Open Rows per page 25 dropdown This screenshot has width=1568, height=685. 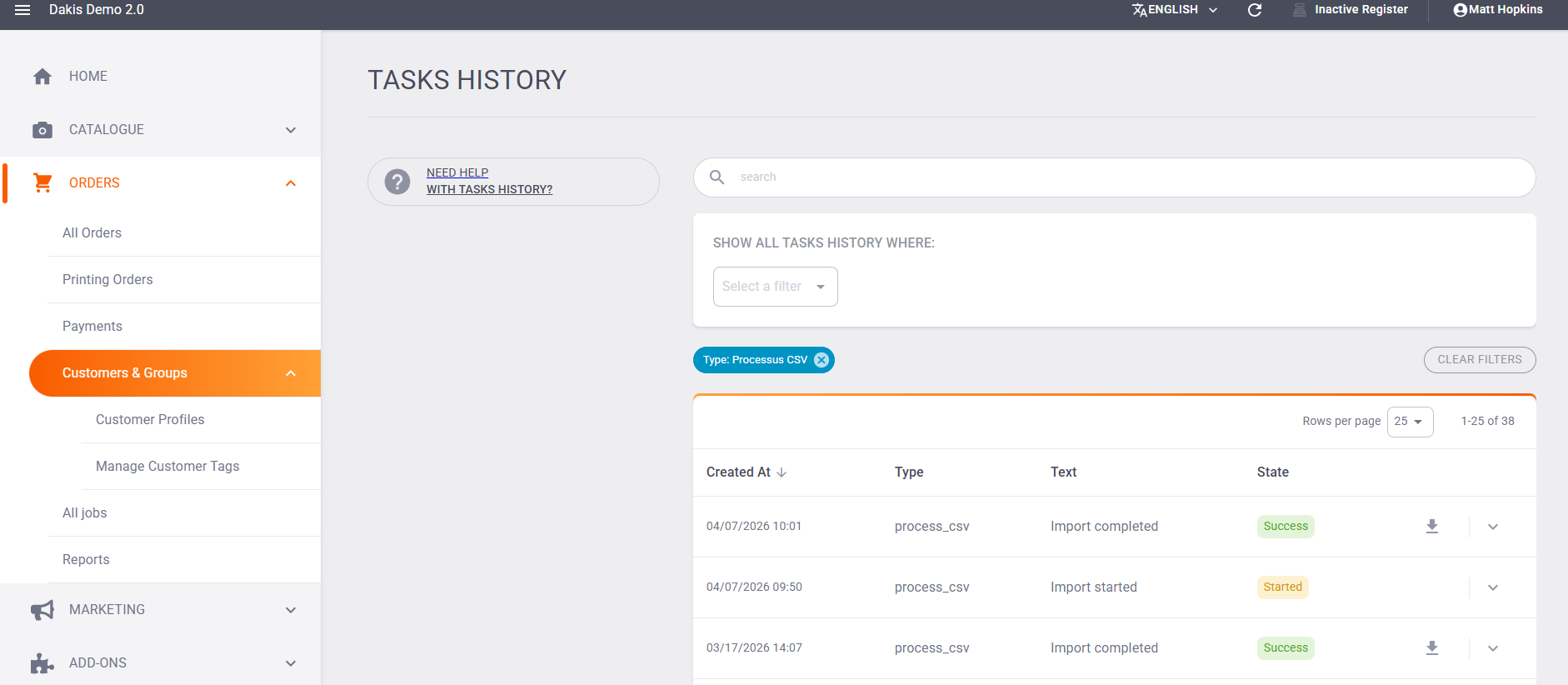click(x=1410, y=422)
